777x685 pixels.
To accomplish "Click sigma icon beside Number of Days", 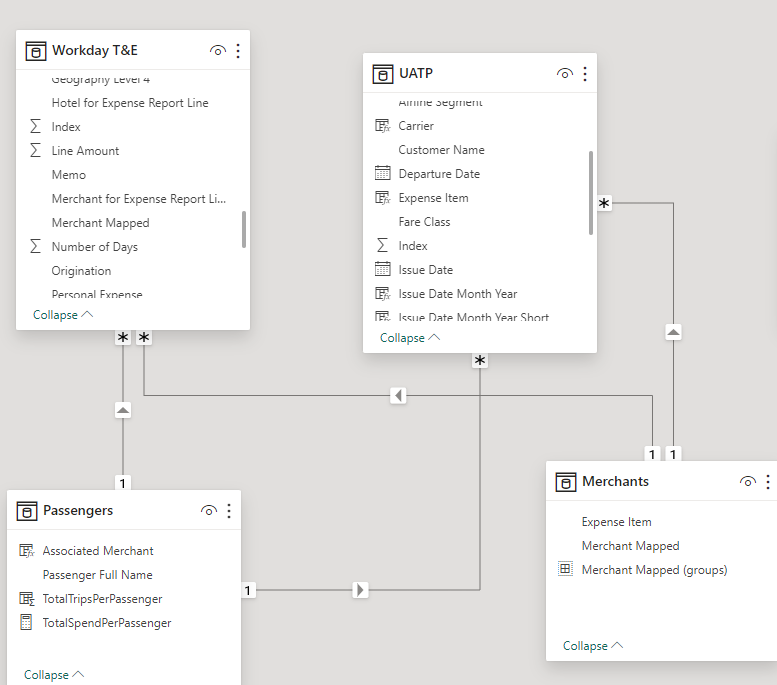I will pyautogui.click(x=35, y=246).
